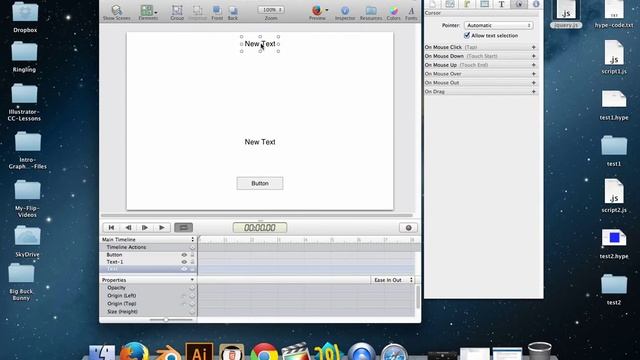The width and height of the screenshot is (640, 360).
Task: Lock the Text-1 layer
Action: (x=192, y=262)
